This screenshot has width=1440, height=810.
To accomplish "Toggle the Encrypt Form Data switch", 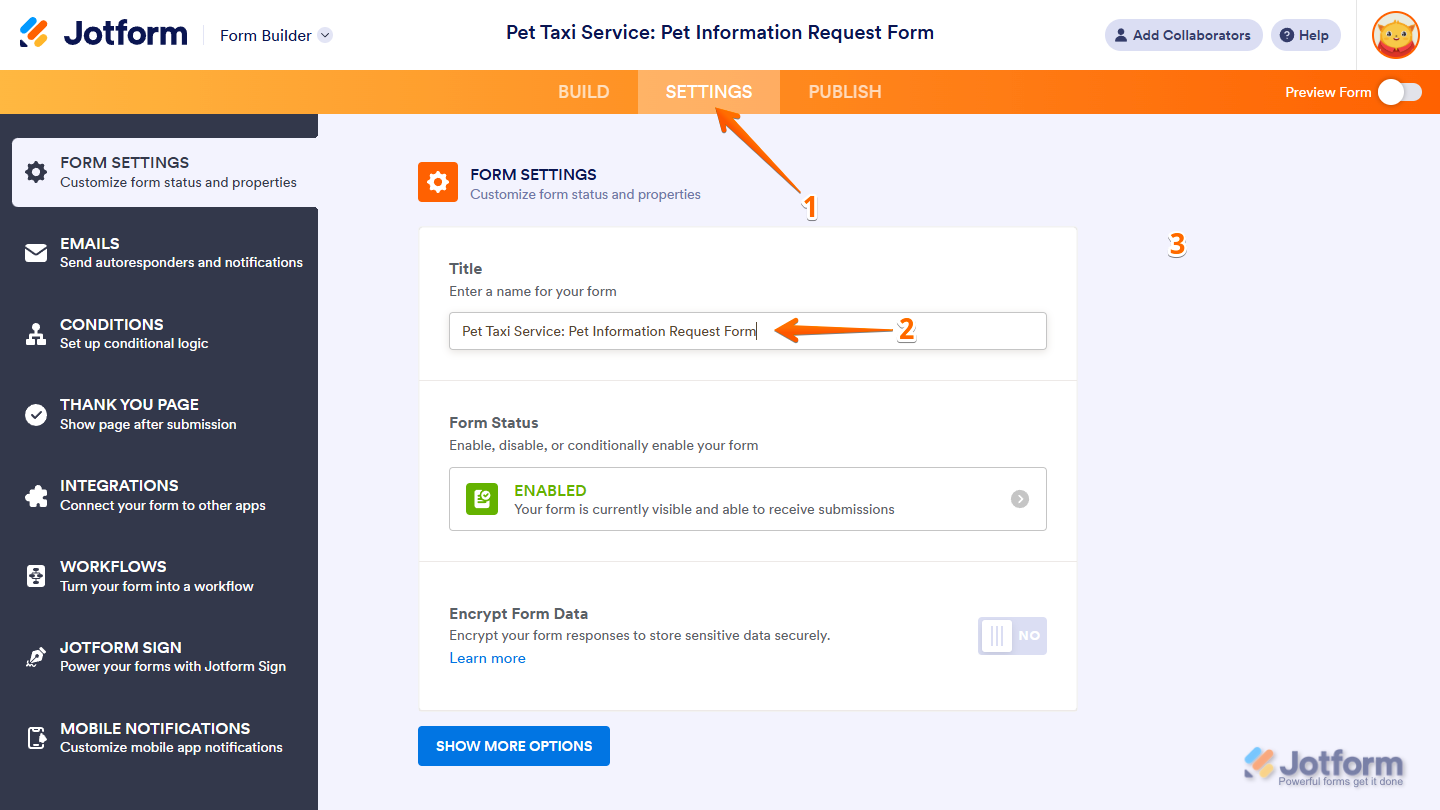I will tap(1012, 636).
